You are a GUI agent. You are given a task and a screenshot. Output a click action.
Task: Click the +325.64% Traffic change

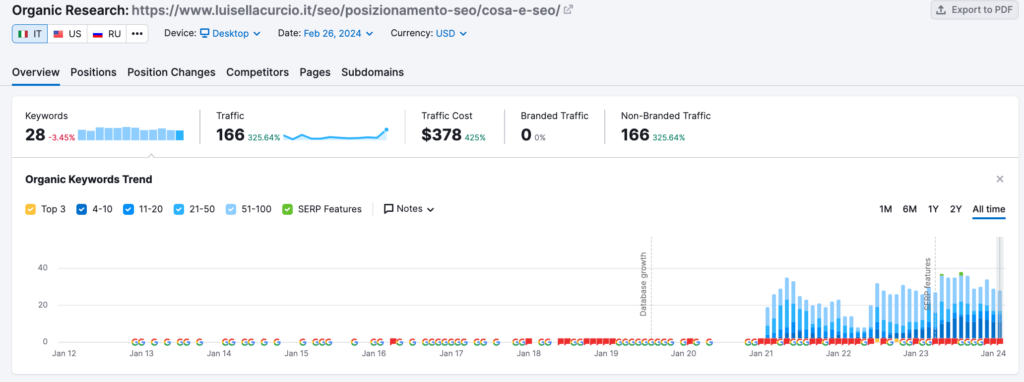click(x=264, y=138)
